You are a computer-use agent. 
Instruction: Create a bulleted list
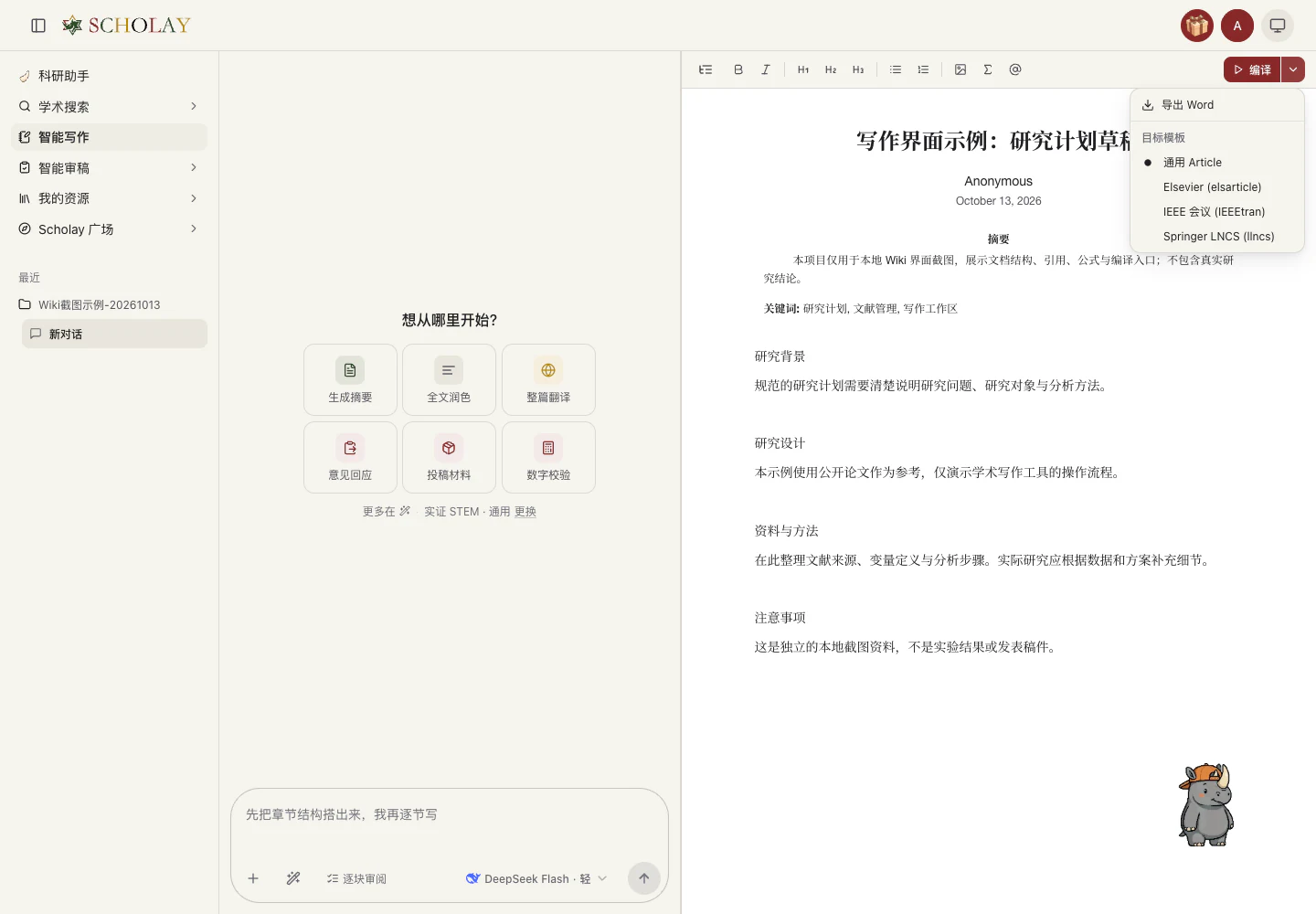click(x=896, y=69)
